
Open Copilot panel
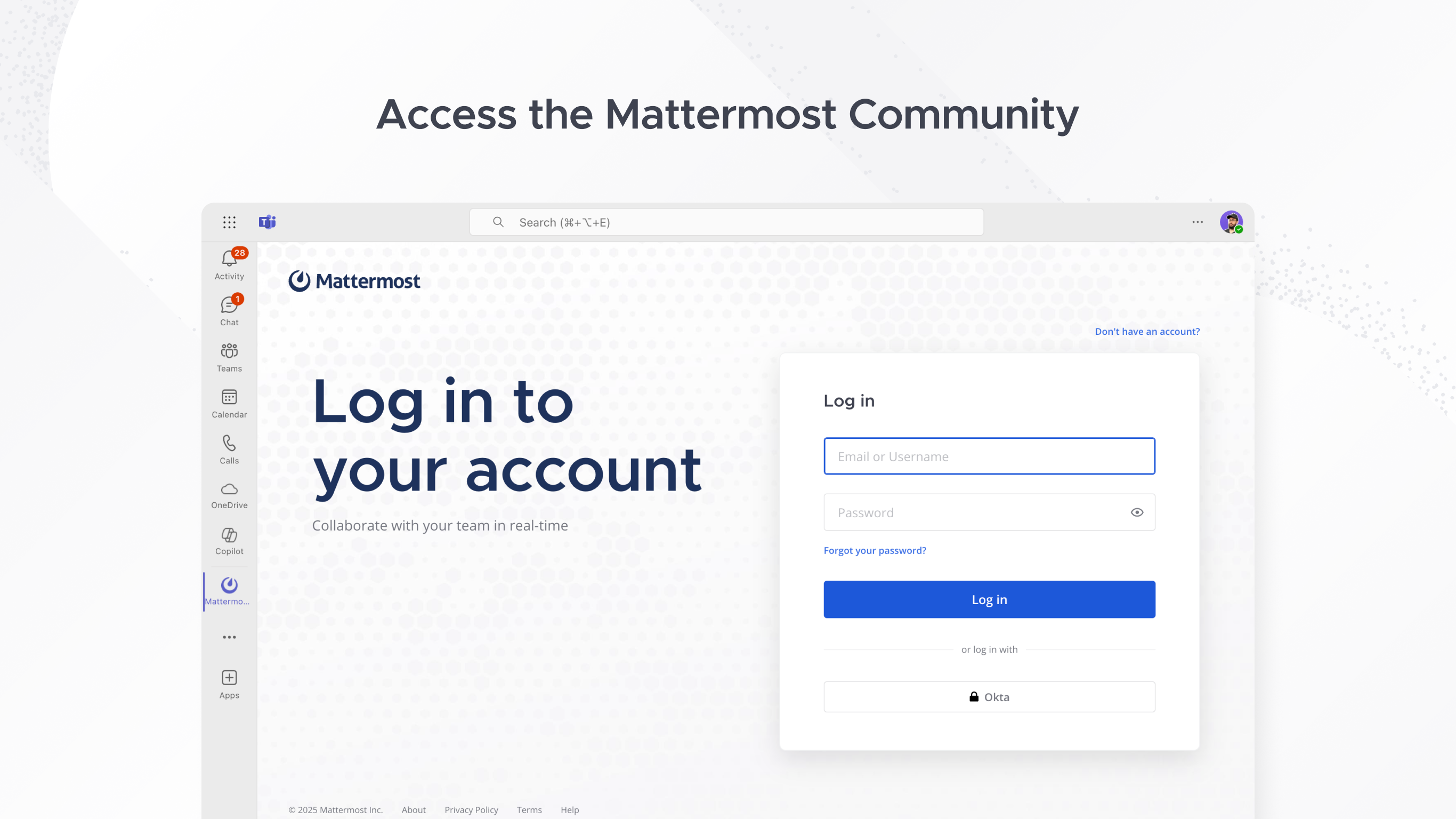[228, 540]
